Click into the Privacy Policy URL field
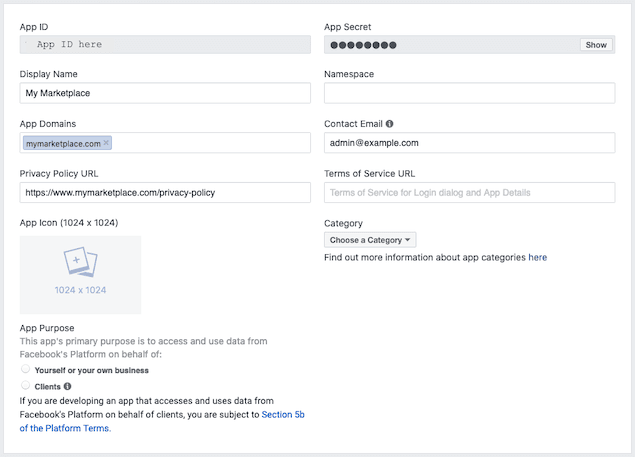This screenshot has height=457, width=635. coord(165,192)
